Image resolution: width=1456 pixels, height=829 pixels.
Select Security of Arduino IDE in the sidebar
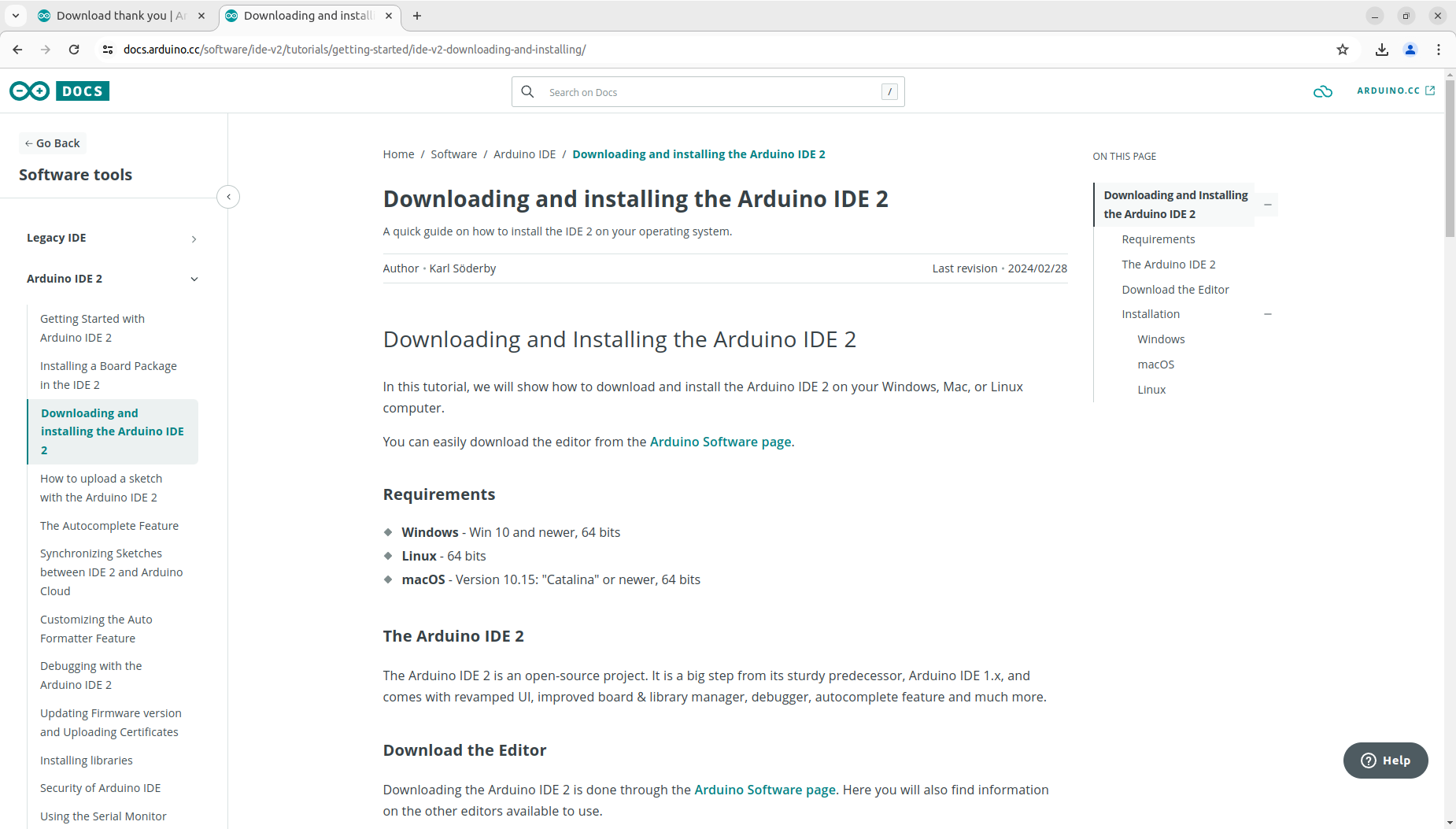point(100,787)
